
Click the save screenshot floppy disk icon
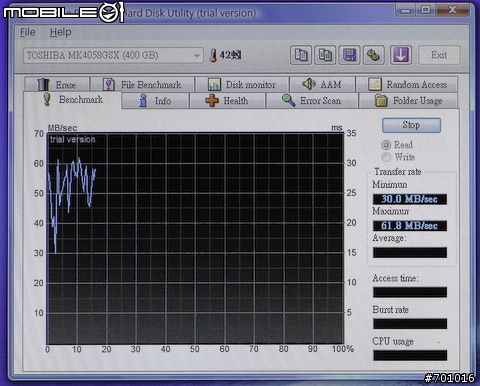tap(349, 55)
